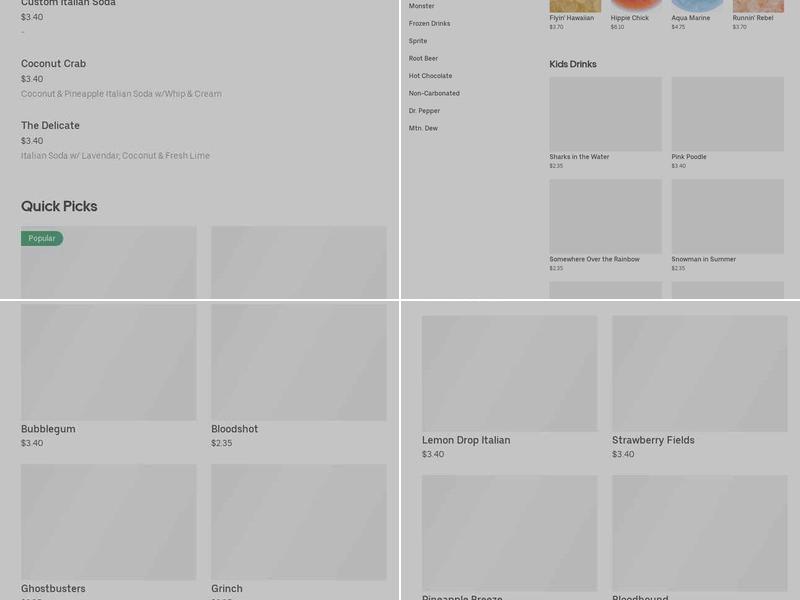Viewport: 800px width, 600px height.
Task: Choose the Lemon Drop Italian card
Action: point(509,374)
